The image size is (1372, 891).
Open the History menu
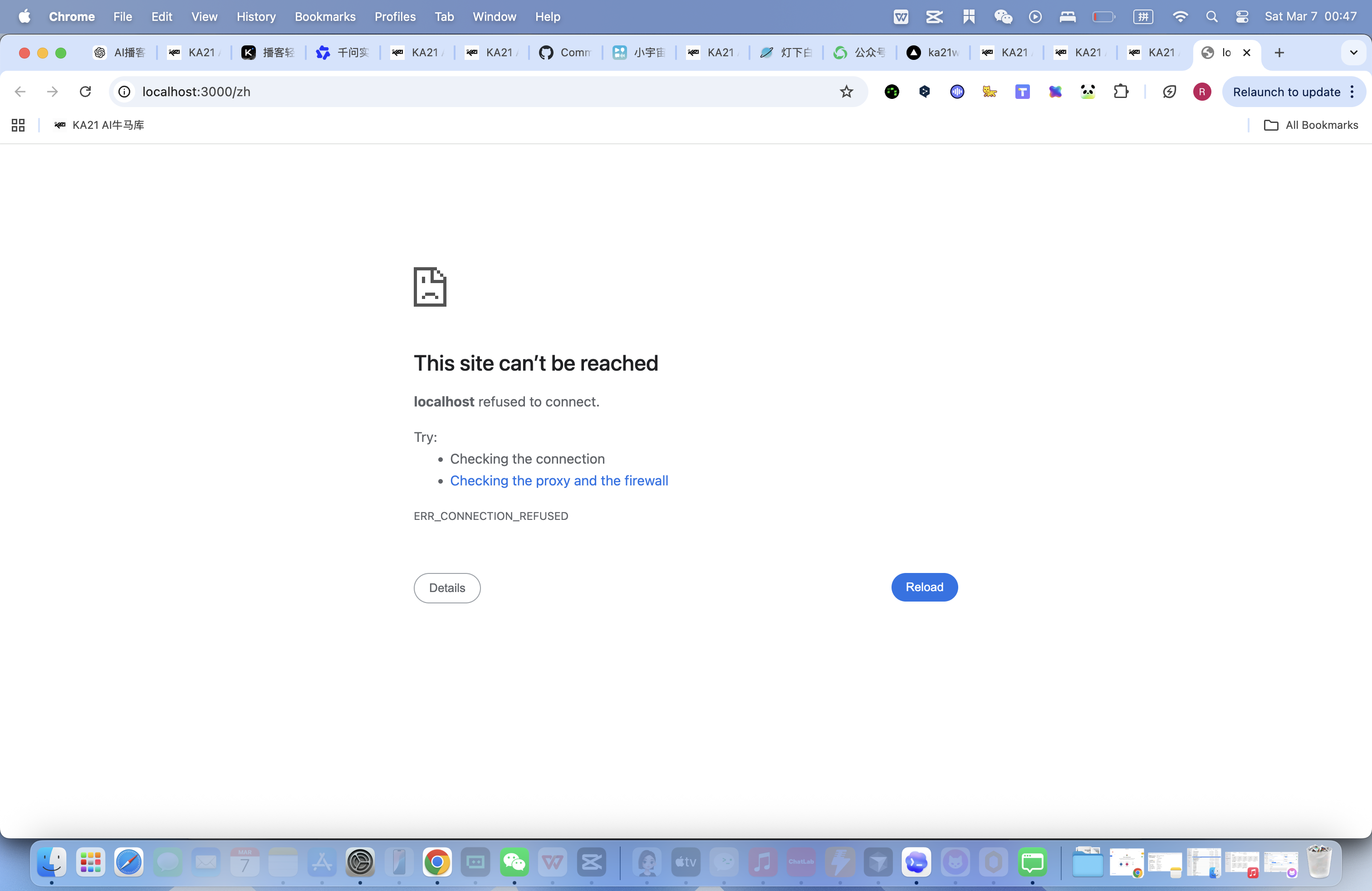pos(256,17)
